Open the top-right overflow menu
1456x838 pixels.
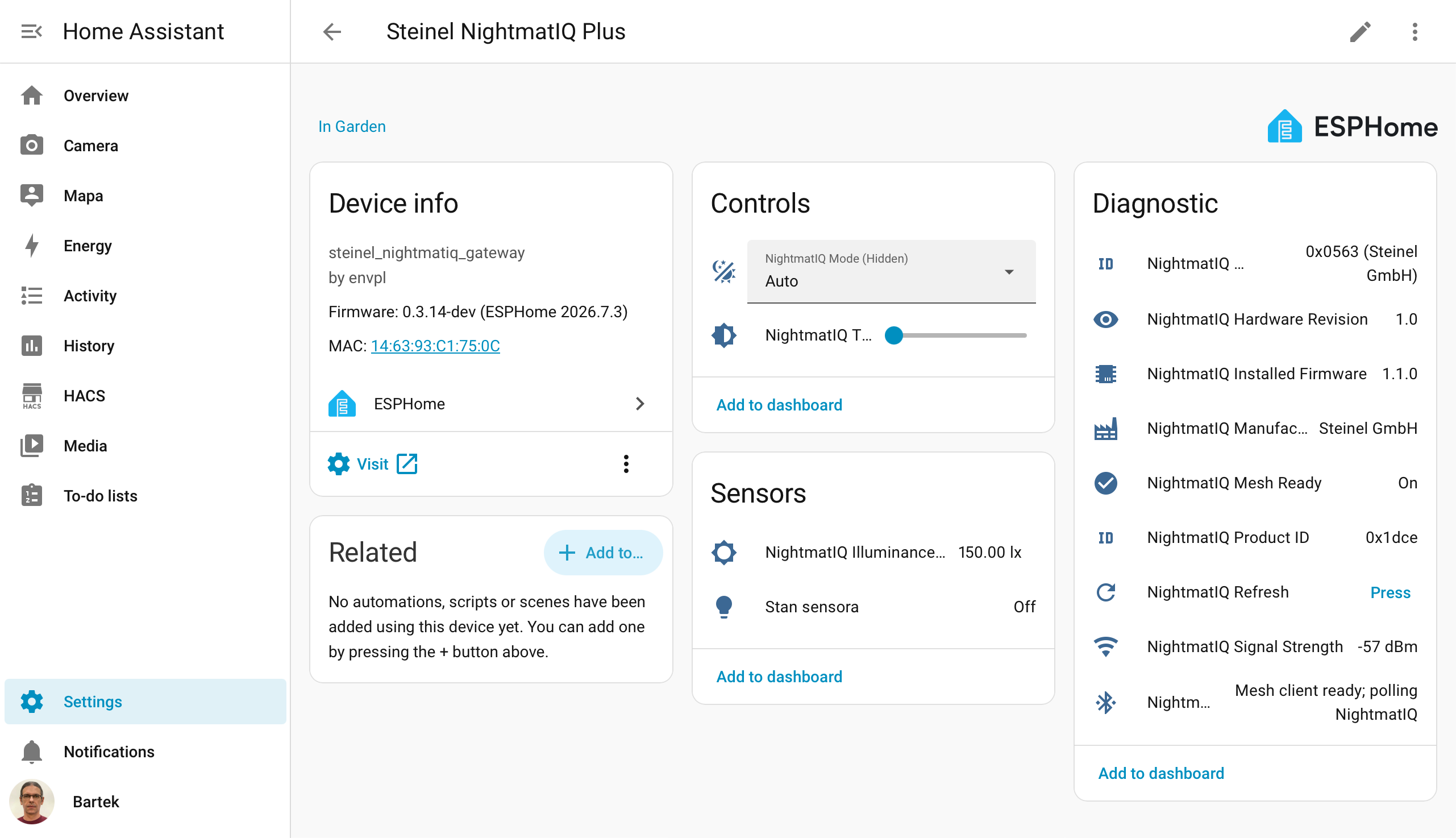coord(1415,31)
